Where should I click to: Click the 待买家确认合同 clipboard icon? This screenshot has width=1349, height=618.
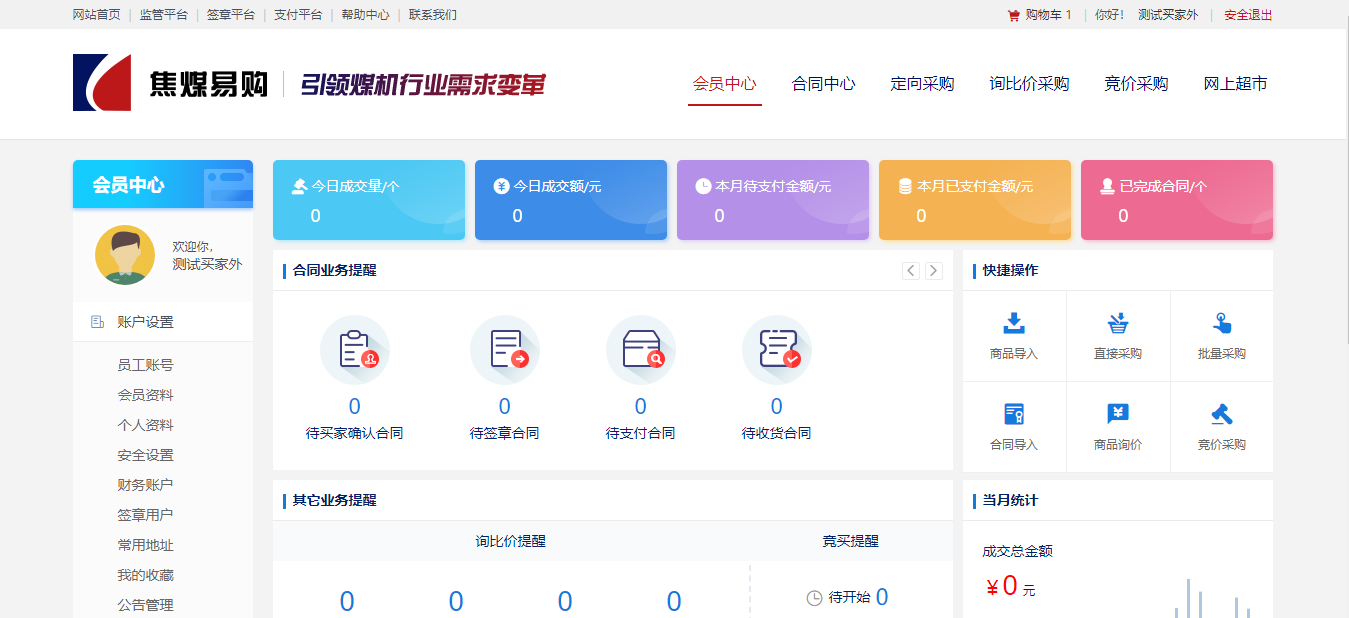tap(354, 350)
